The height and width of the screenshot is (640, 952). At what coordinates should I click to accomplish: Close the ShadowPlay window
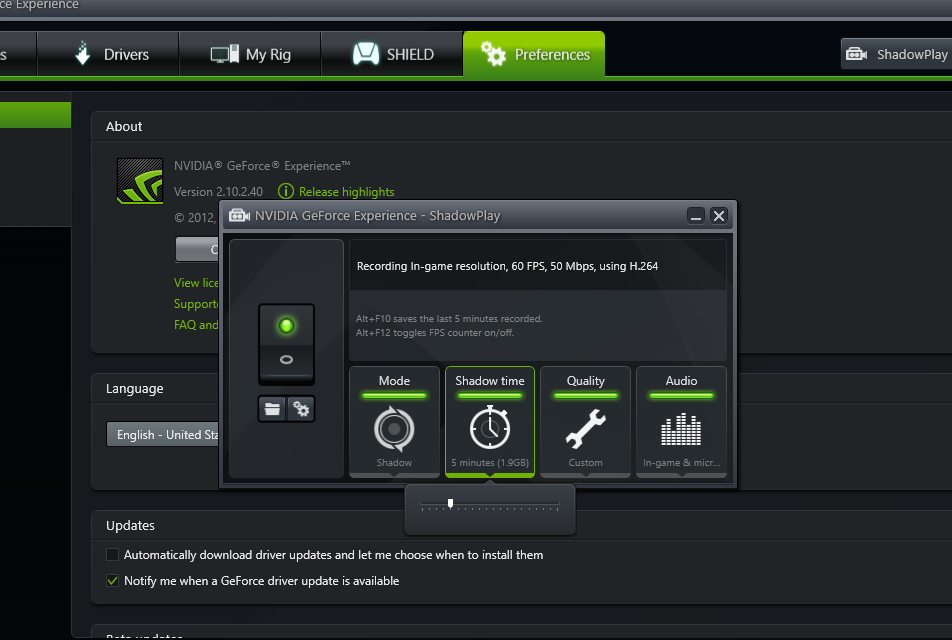719,216
